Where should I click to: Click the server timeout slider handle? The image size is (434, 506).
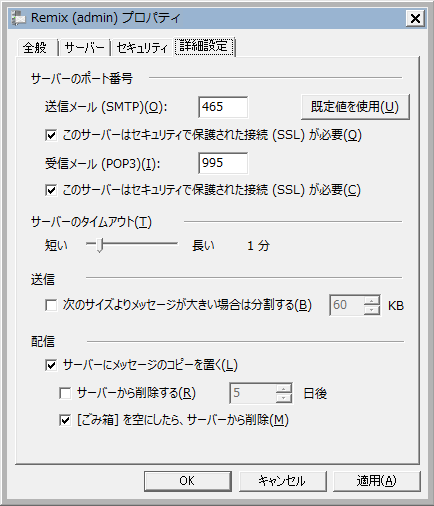click(x=100, y=245)
